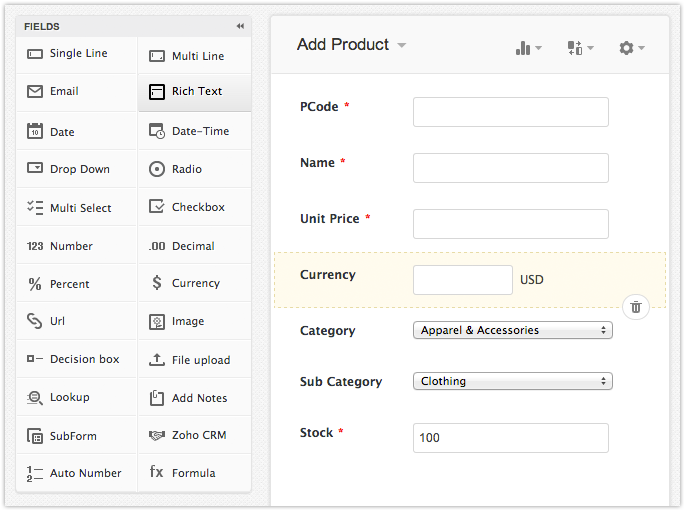Click the Stock input field showing 100
This screenshot has height=511, width=685.
point(510,438)
